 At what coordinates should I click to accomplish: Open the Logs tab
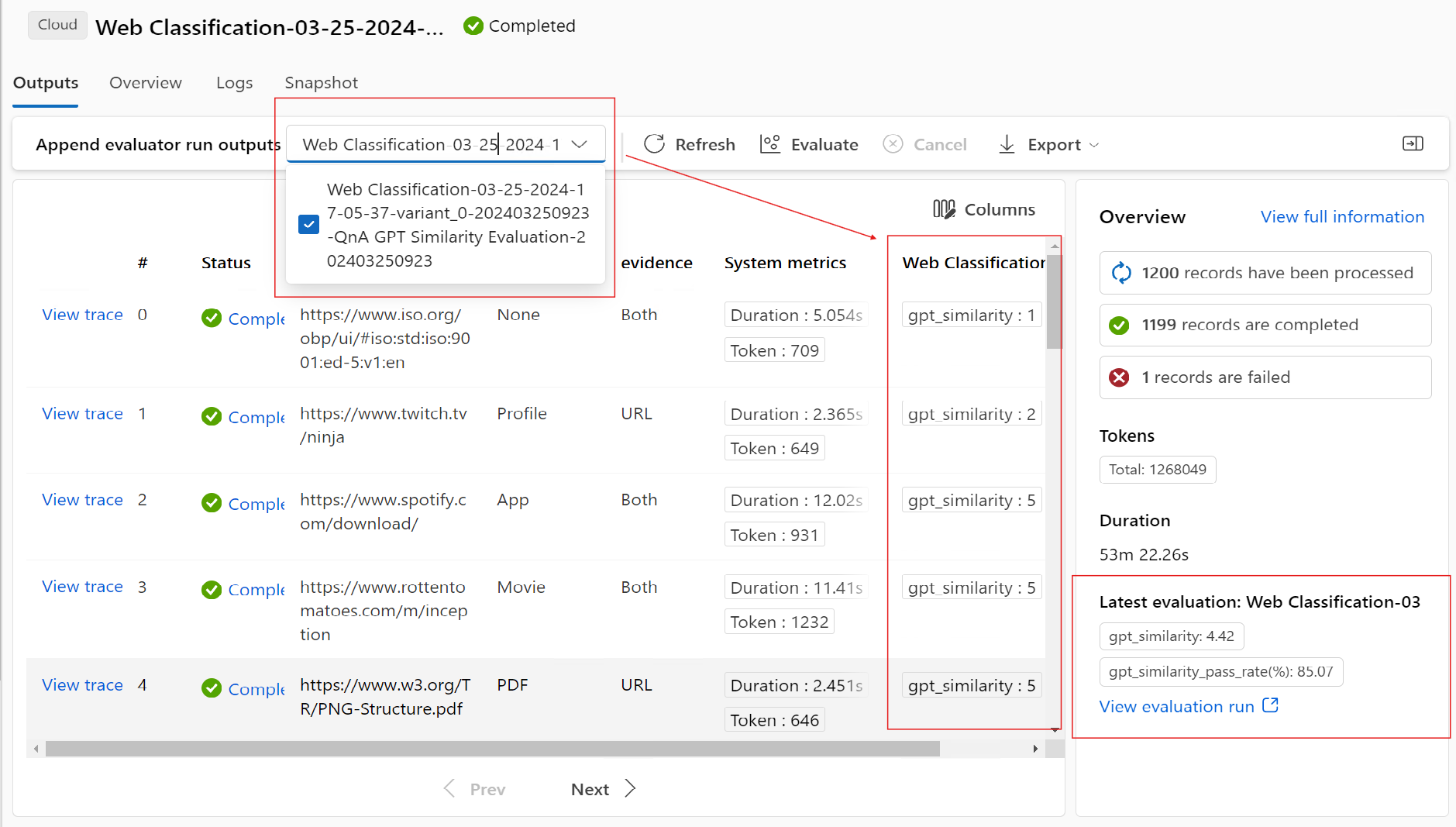pyautogui.click(x=234, y=83)
